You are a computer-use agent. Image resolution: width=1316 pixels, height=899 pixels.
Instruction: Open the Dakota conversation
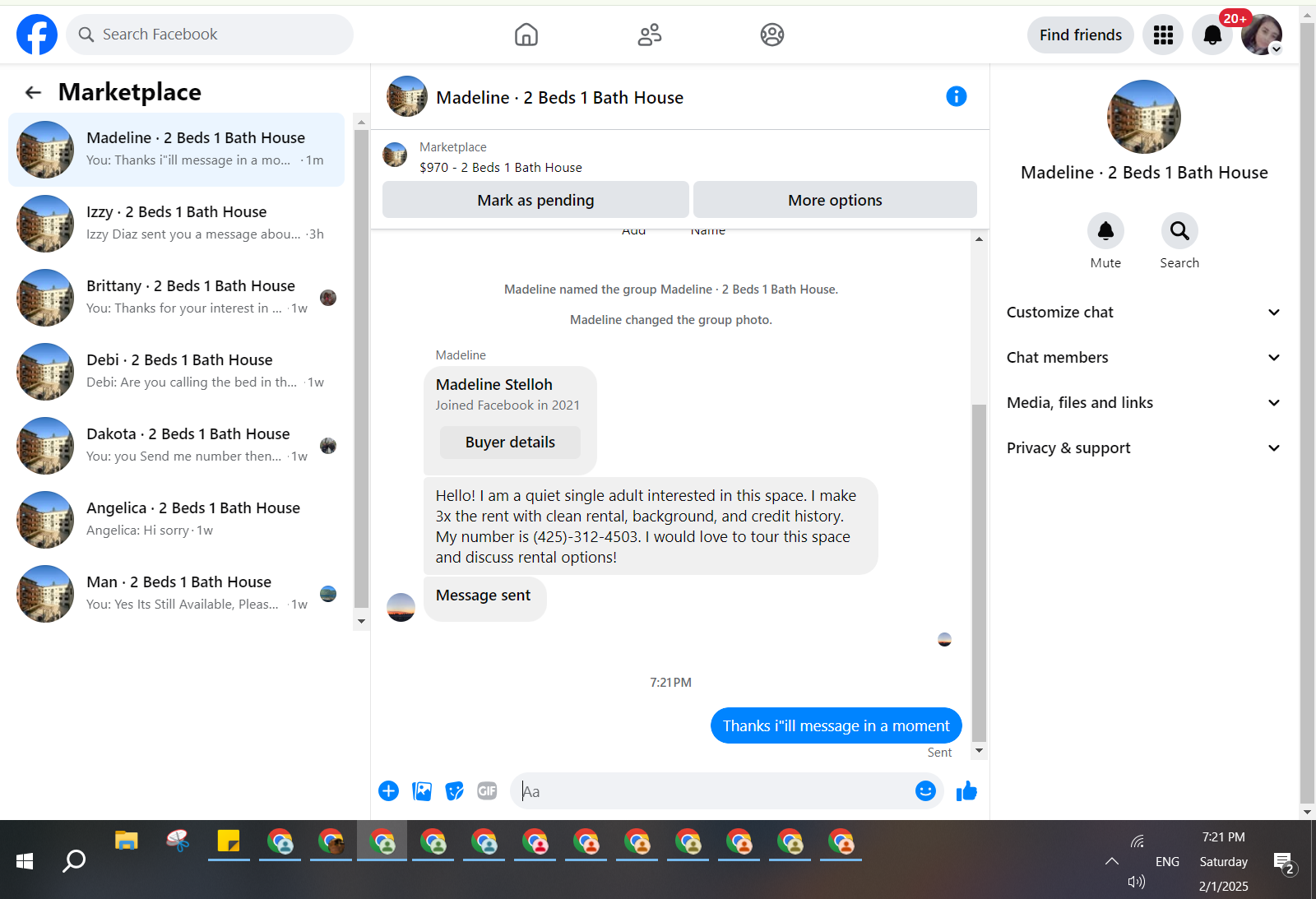177,446
